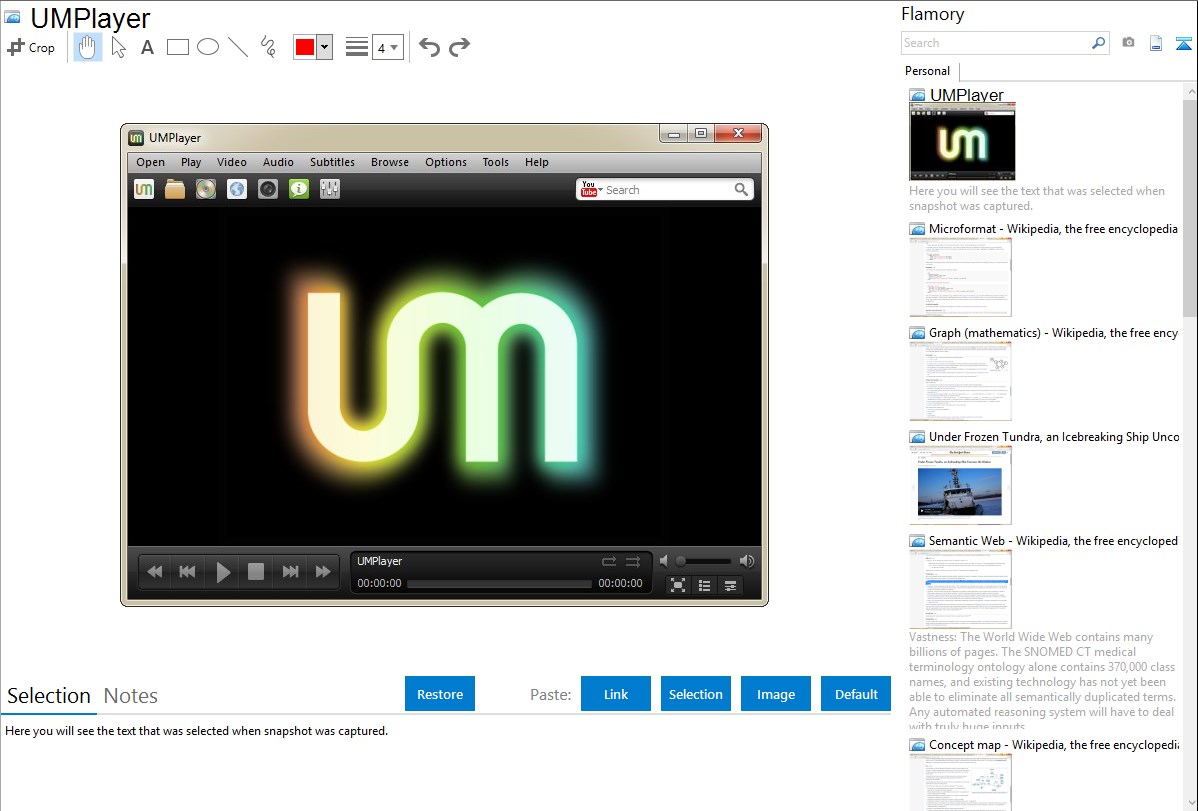Click the UM logo toolbar icon
The width and height of the screenshot is (1198, 811).
pyautogui.click(x=144, y=189)
